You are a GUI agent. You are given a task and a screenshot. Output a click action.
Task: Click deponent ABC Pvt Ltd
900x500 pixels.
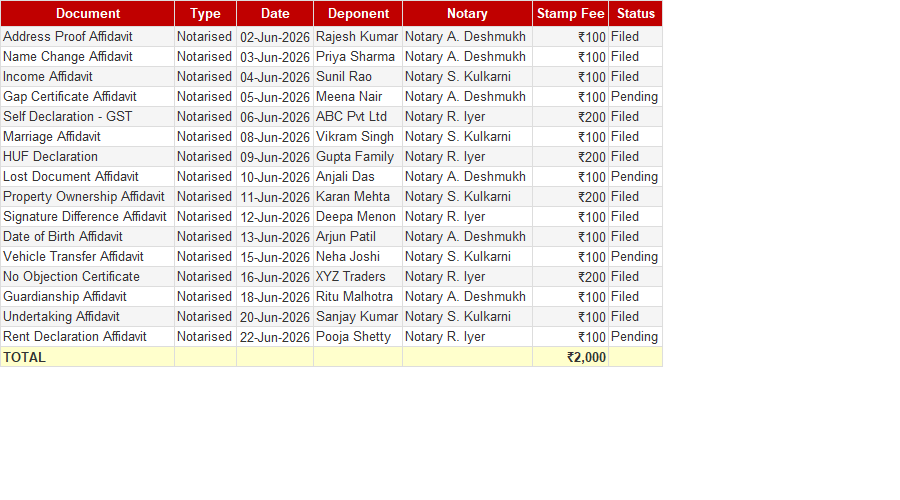click(x=358, y=117)
